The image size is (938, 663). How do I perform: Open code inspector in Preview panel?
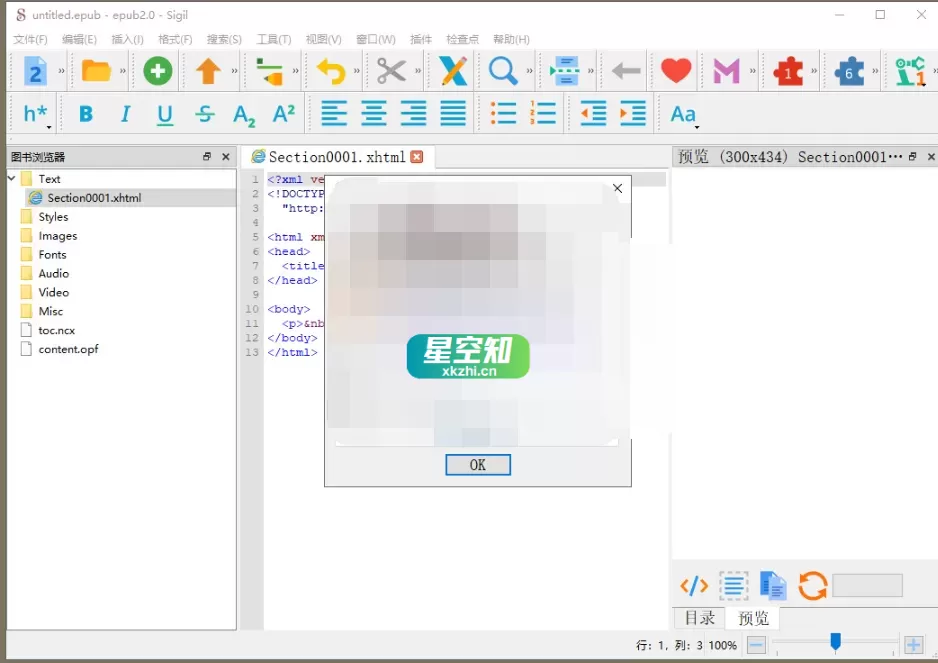pos(693,585)
